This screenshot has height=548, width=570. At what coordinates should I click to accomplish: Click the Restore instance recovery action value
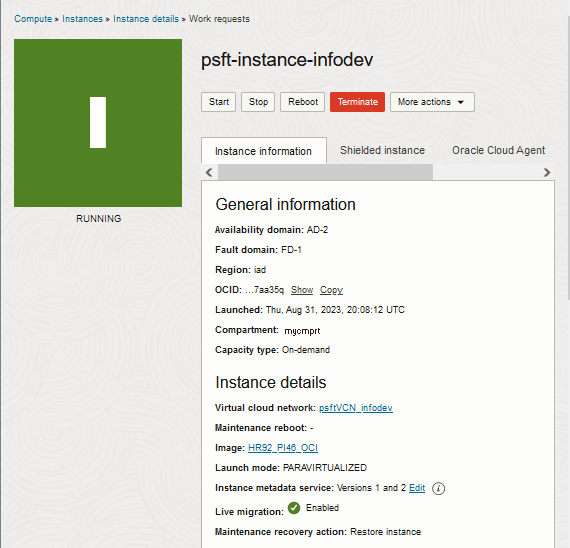coord(385,532)
